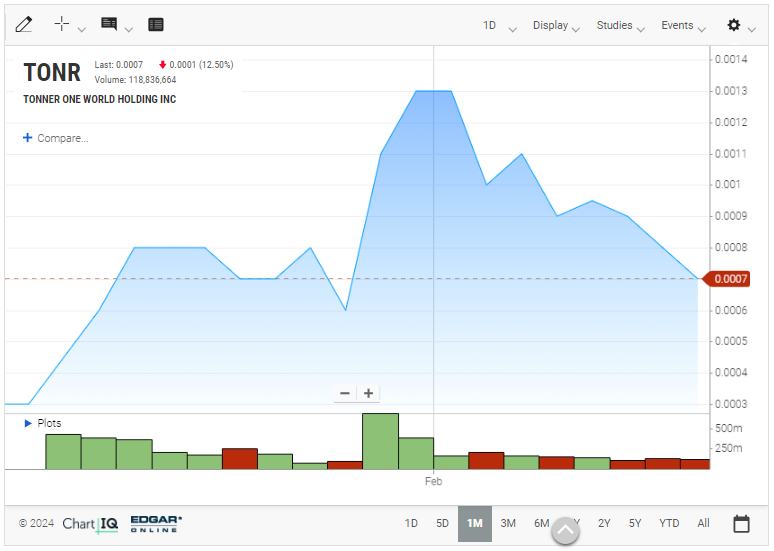This screenshot has height=551, width=774.
Task: Select the 2Y range button
Action: [604, 523]
